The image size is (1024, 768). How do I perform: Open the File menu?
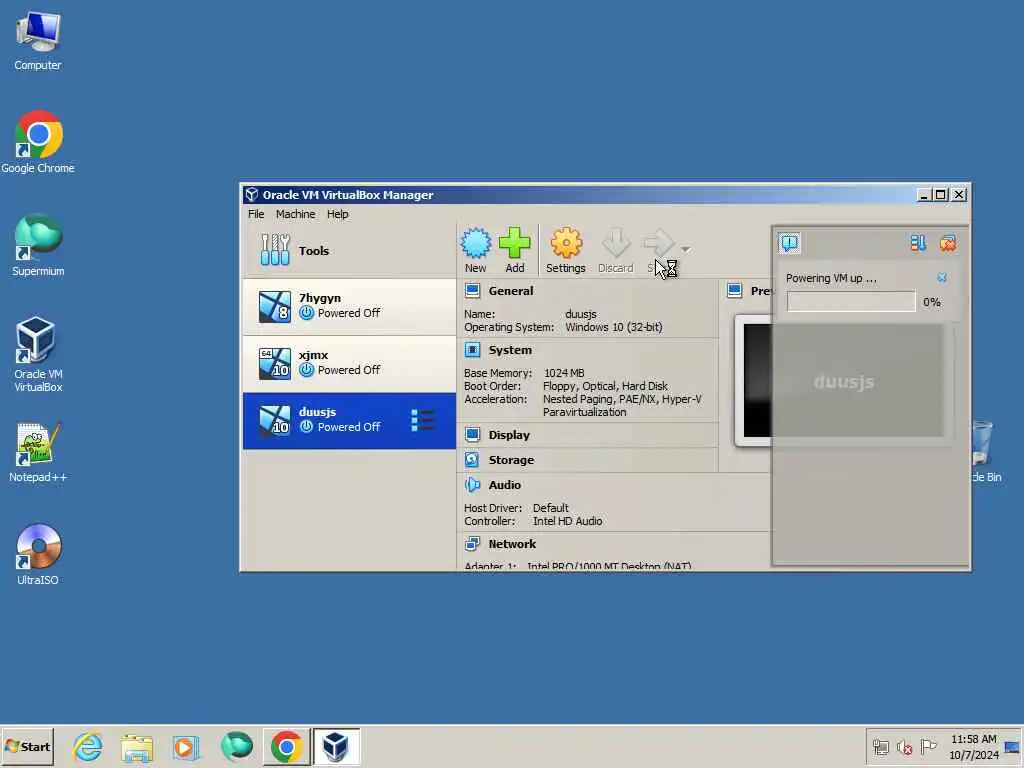(256, 214)
